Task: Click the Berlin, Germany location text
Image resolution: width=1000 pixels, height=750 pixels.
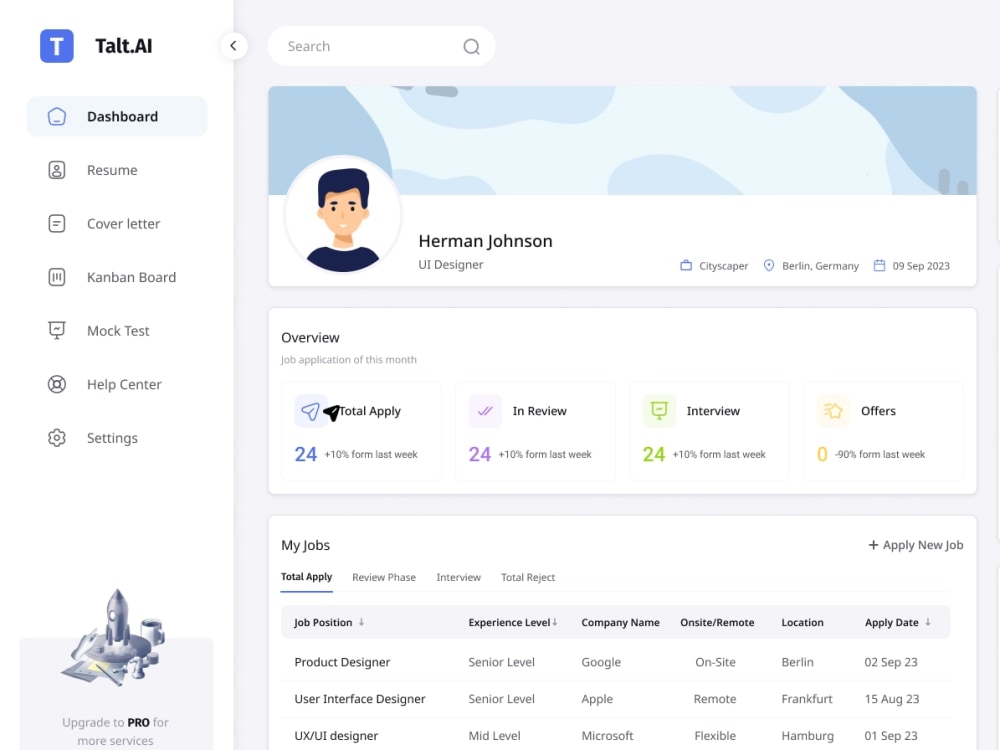Action: point(820,266)
